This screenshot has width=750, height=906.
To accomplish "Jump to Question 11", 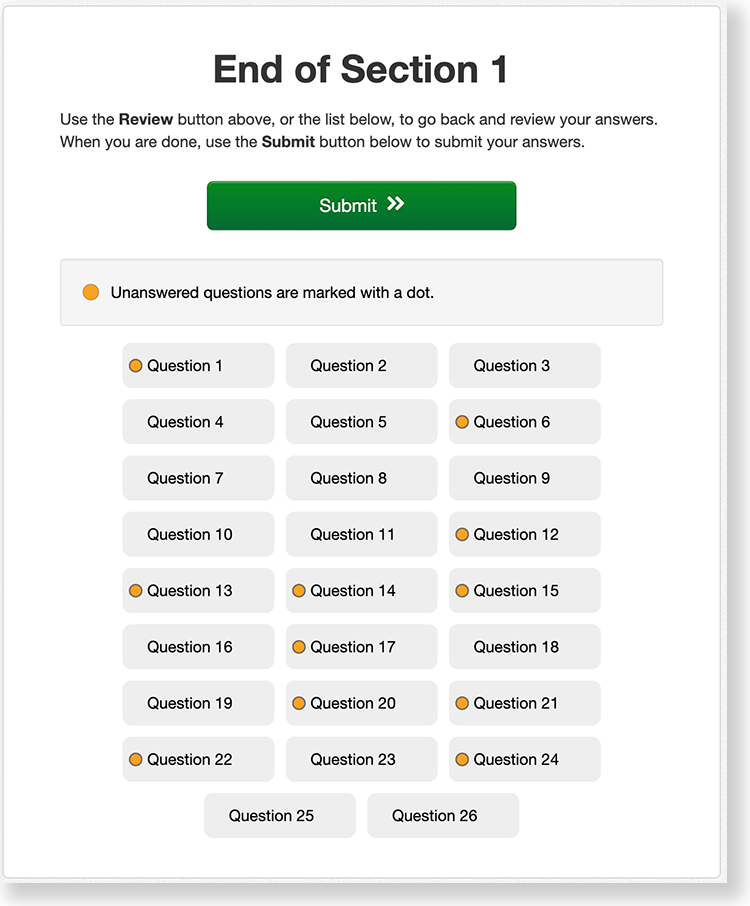I will pyautogui.click(x=361, y=535).
